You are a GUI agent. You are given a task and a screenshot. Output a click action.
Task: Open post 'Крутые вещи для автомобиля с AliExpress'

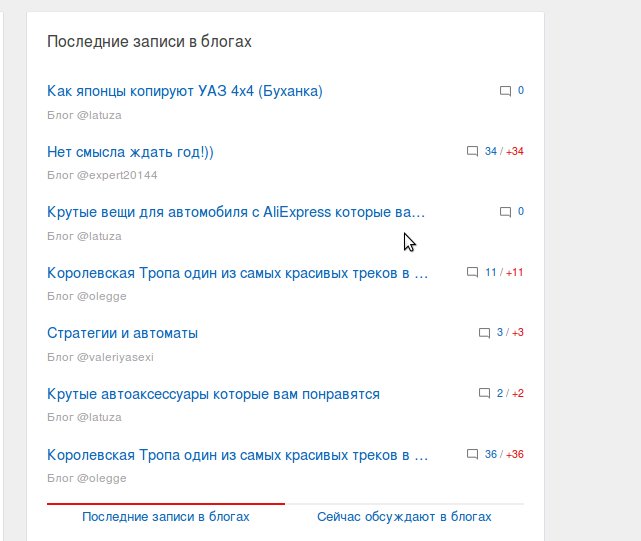tap(236, 212)
